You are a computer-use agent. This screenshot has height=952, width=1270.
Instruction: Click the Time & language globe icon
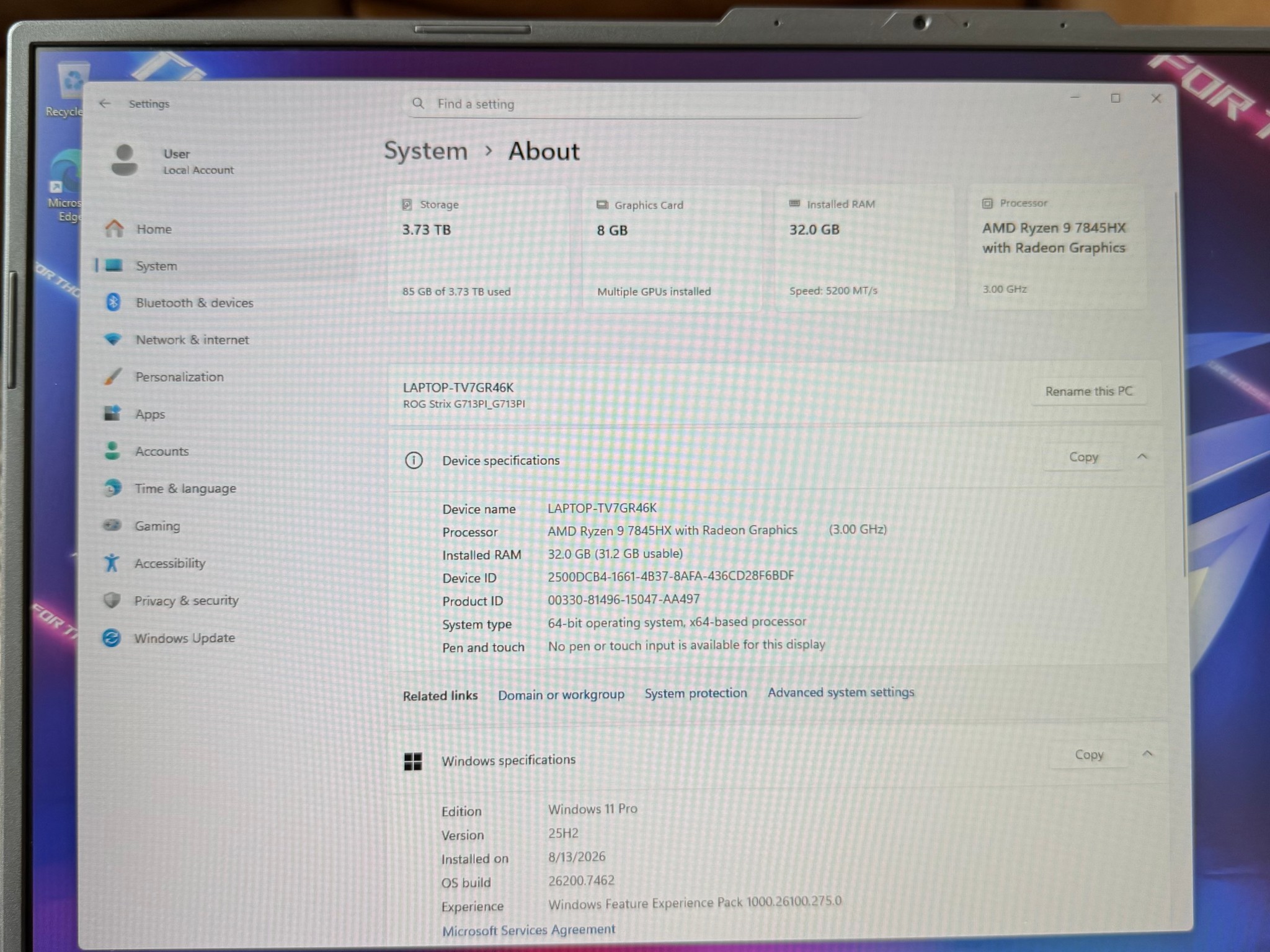pyautogui.click(x=112, y=488)
